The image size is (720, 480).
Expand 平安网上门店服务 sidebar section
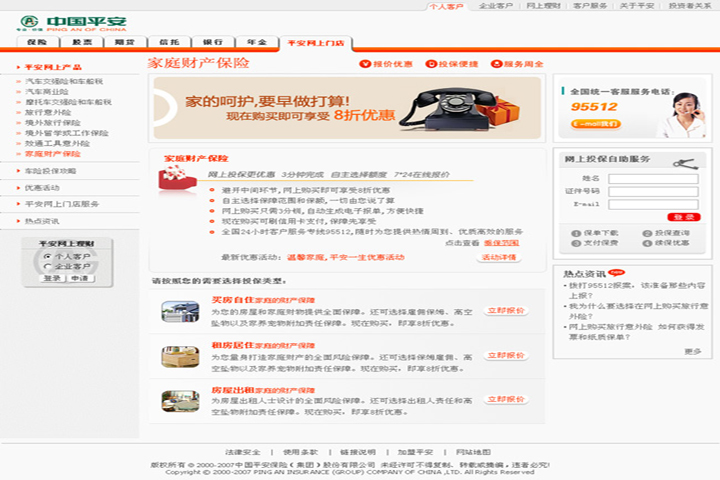coord(62,204)
